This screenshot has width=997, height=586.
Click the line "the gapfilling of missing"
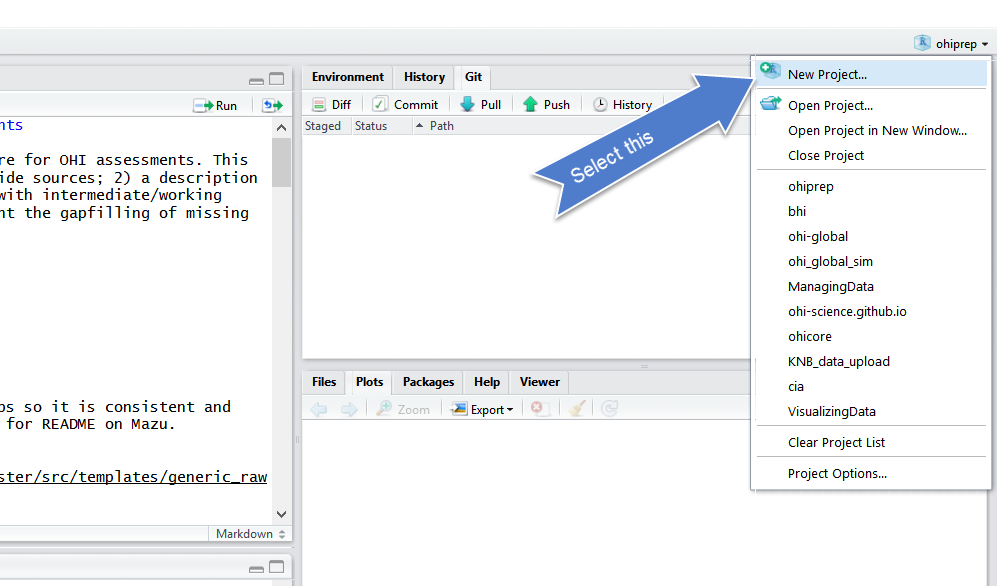125,213
